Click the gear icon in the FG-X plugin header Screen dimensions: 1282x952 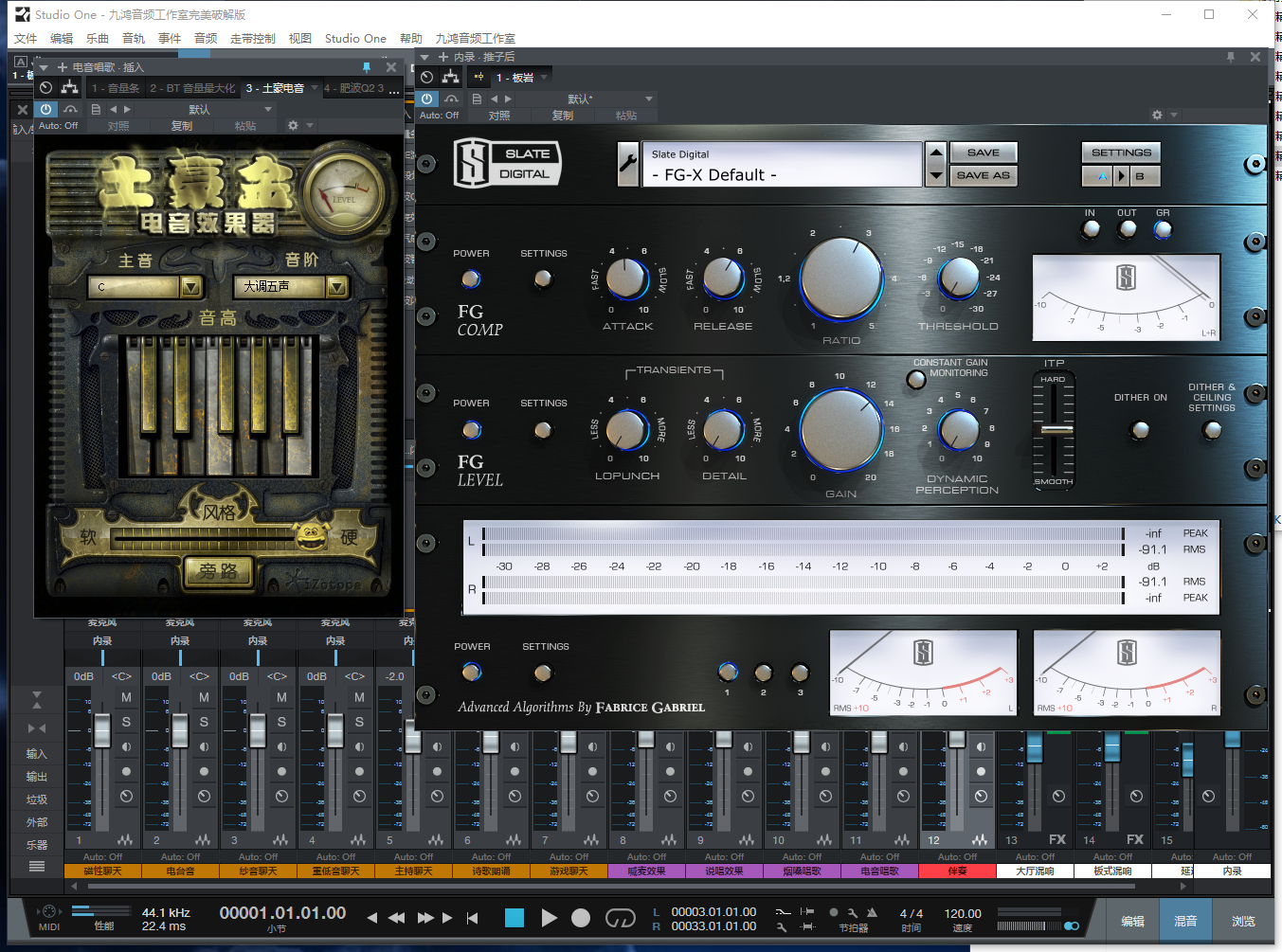pyautogui.click(x=1157, y=115)
